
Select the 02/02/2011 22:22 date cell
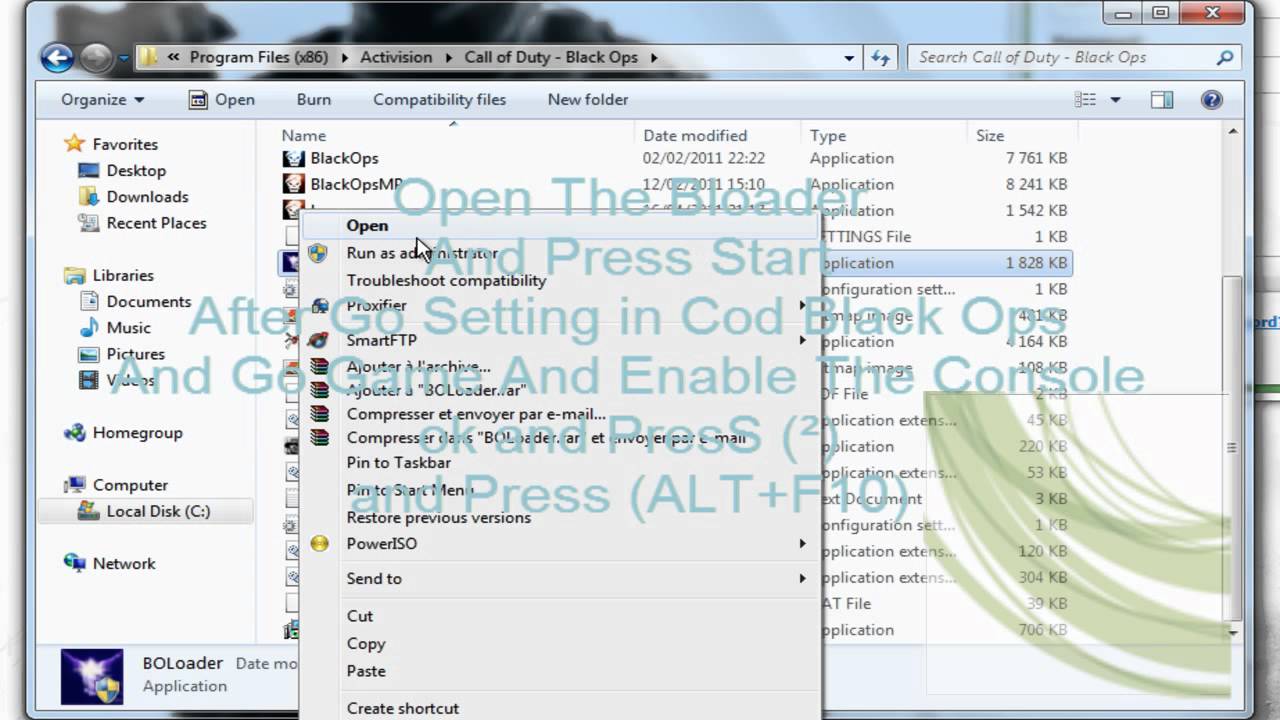coord(704,158)
